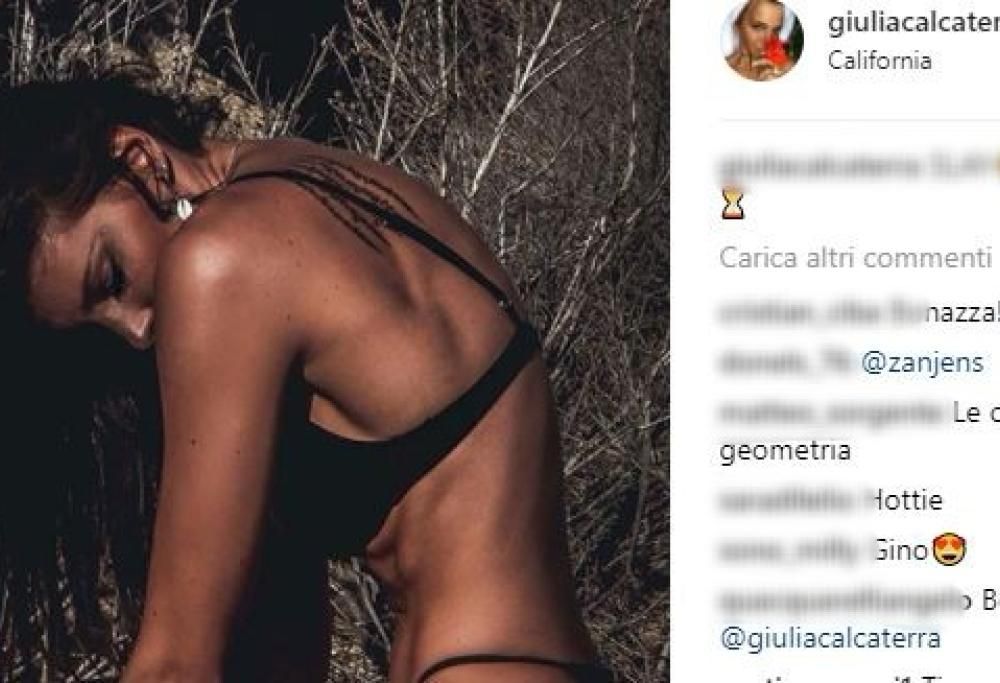
Task: Open blurred commenter name before 'Le c' comment
Action: coord(832,413)
